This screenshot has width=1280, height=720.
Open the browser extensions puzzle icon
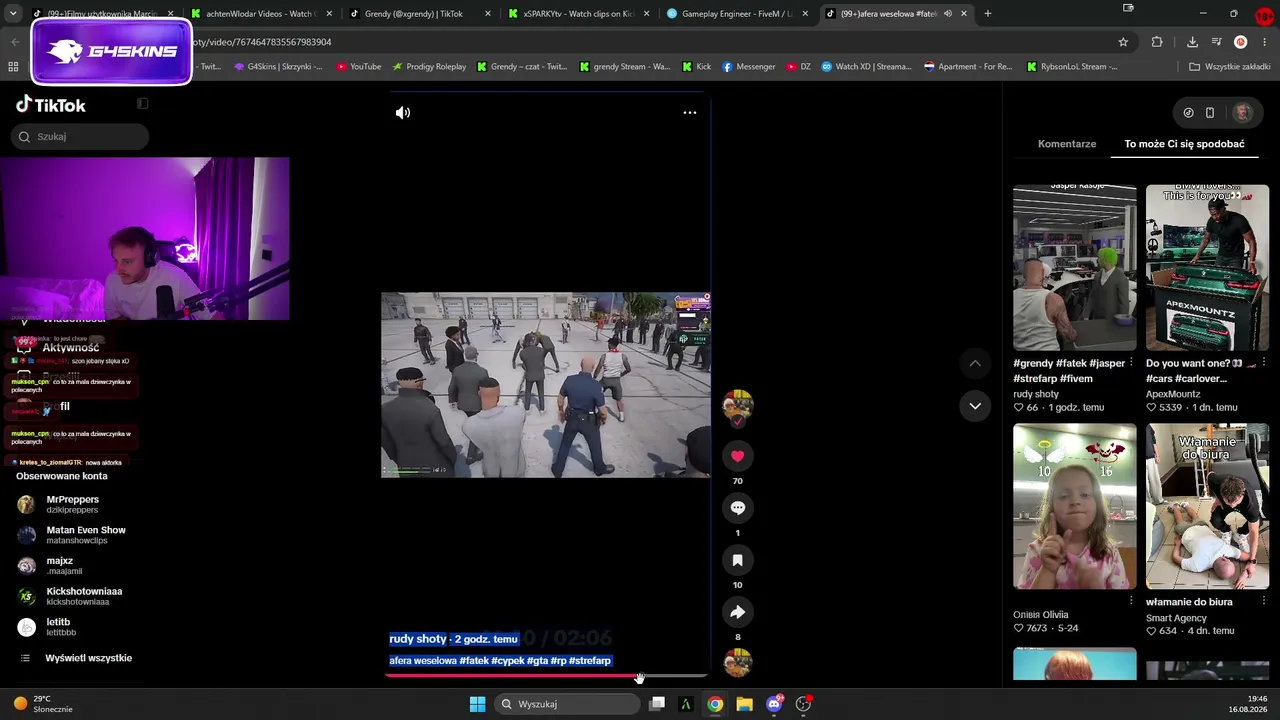[x=1157, y=42]
